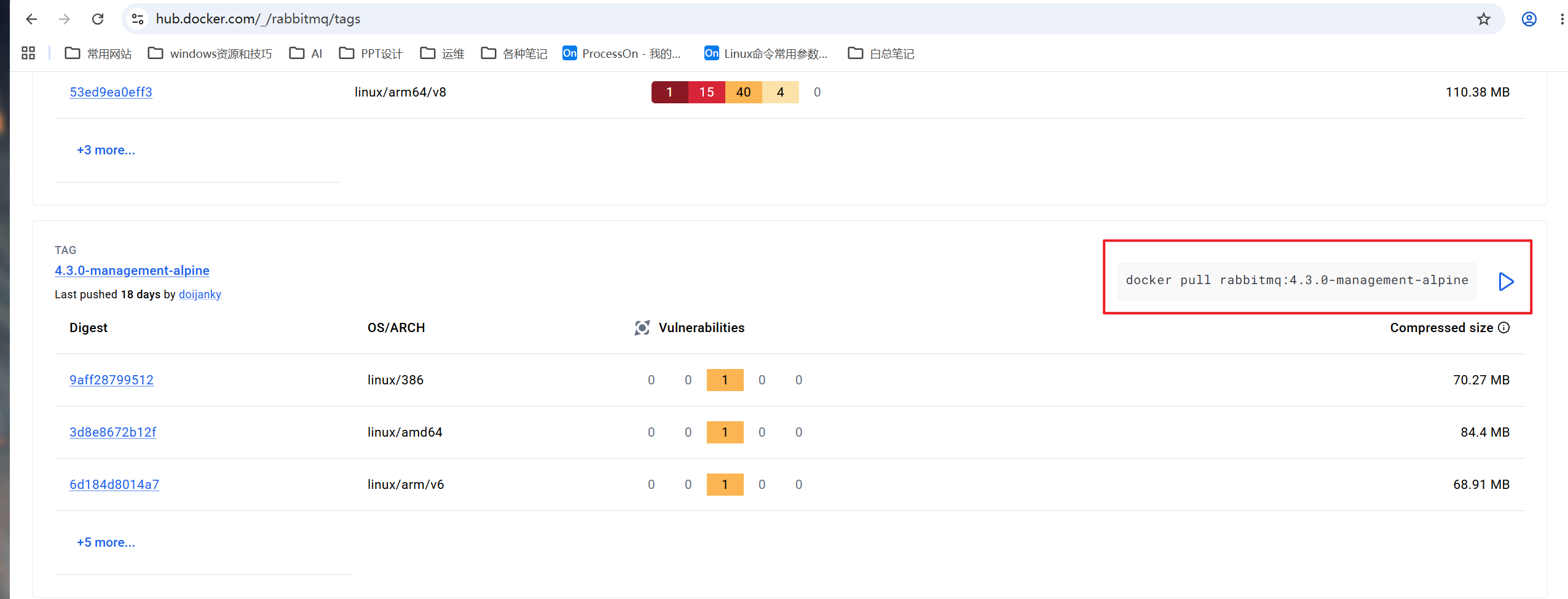
Task: Open the PPT设计 bookmark folder
Action: 371,54
